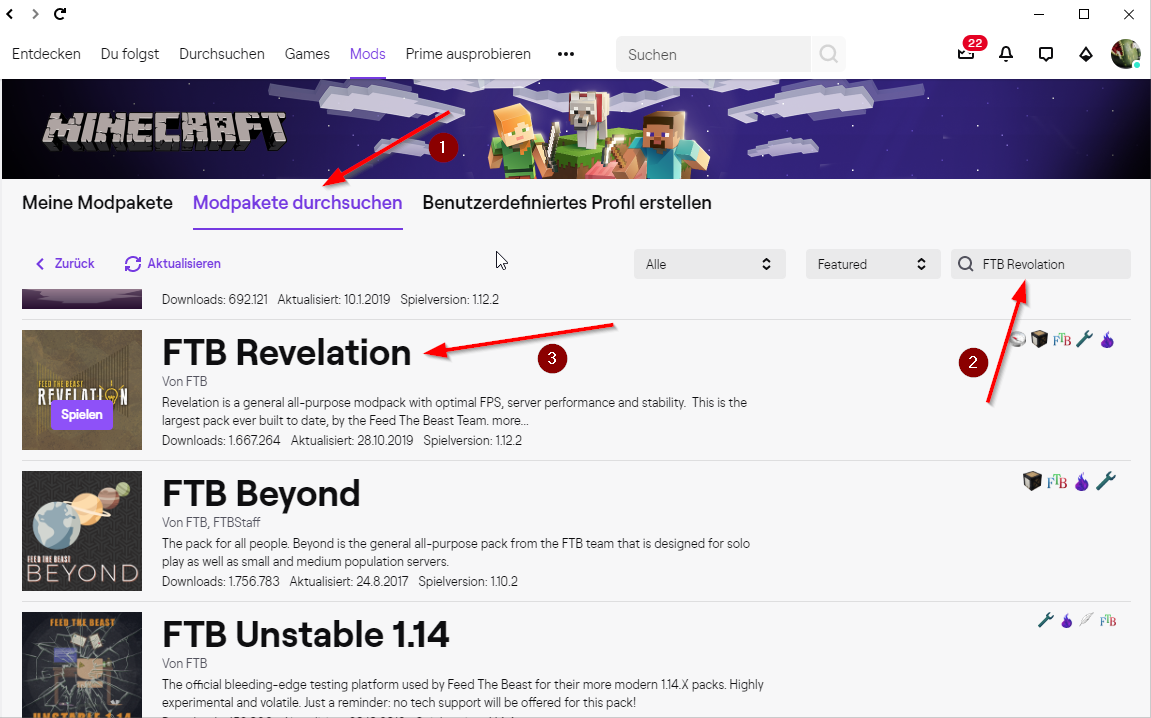Click wrench icon on FTB Unstable 1.14 row

click(1046, 620)
